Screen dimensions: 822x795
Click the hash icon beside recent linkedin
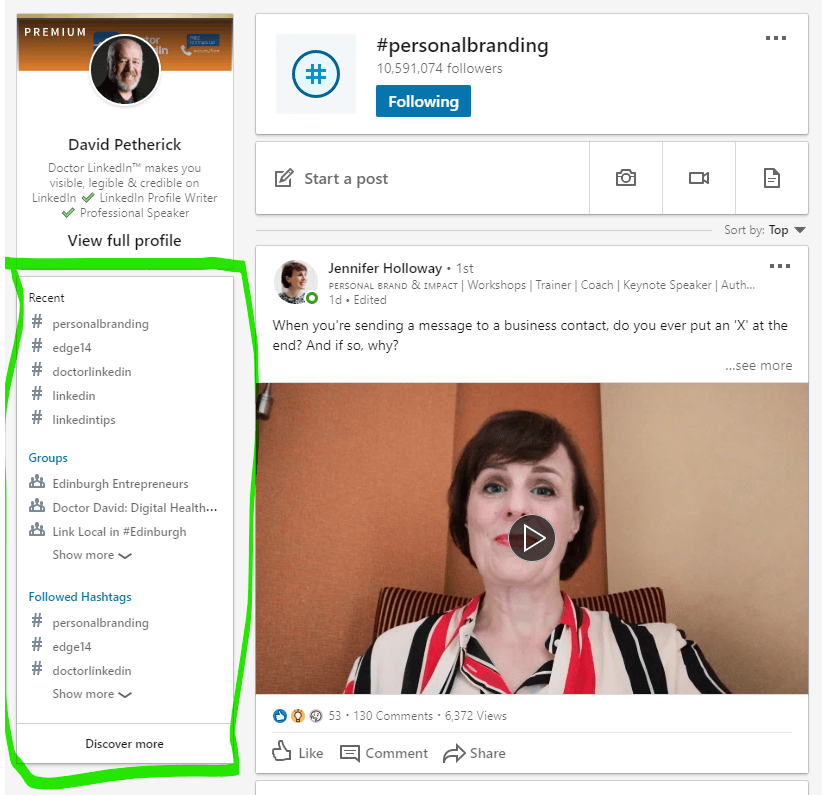(37, 393)
